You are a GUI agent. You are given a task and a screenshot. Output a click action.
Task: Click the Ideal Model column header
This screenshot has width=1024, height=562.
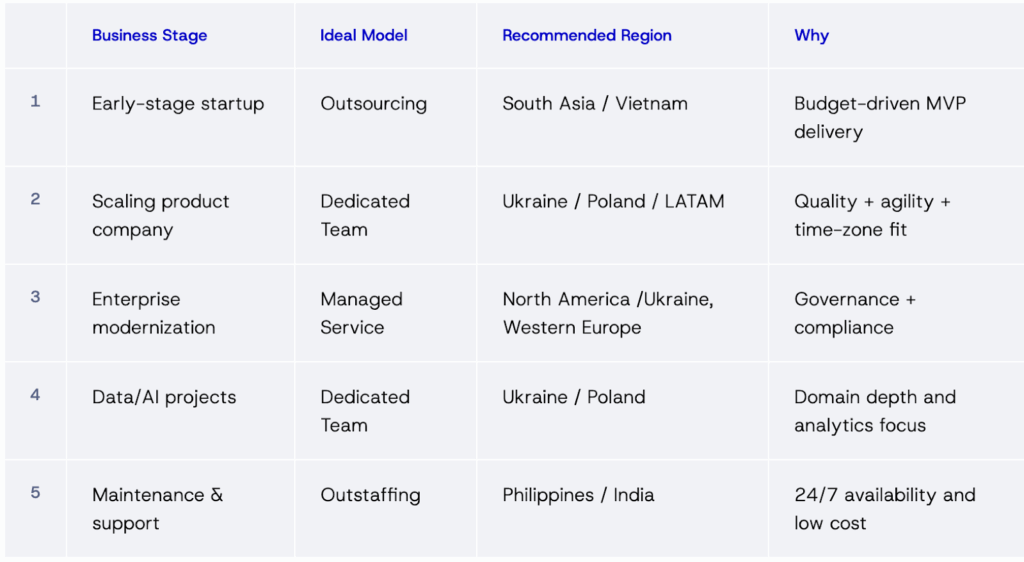(x=364, y=35)
